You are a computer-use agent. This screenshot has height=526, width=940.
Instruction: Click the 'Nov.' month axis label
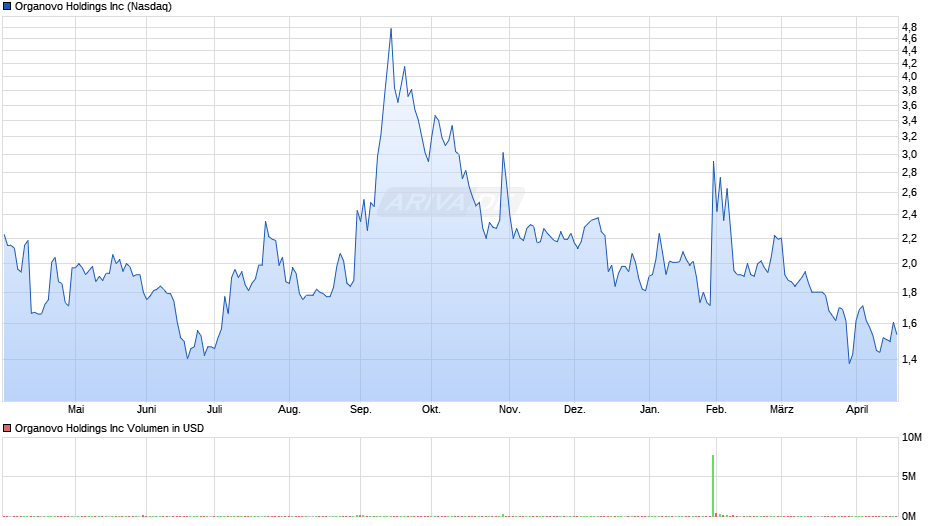tap(510, 409)
